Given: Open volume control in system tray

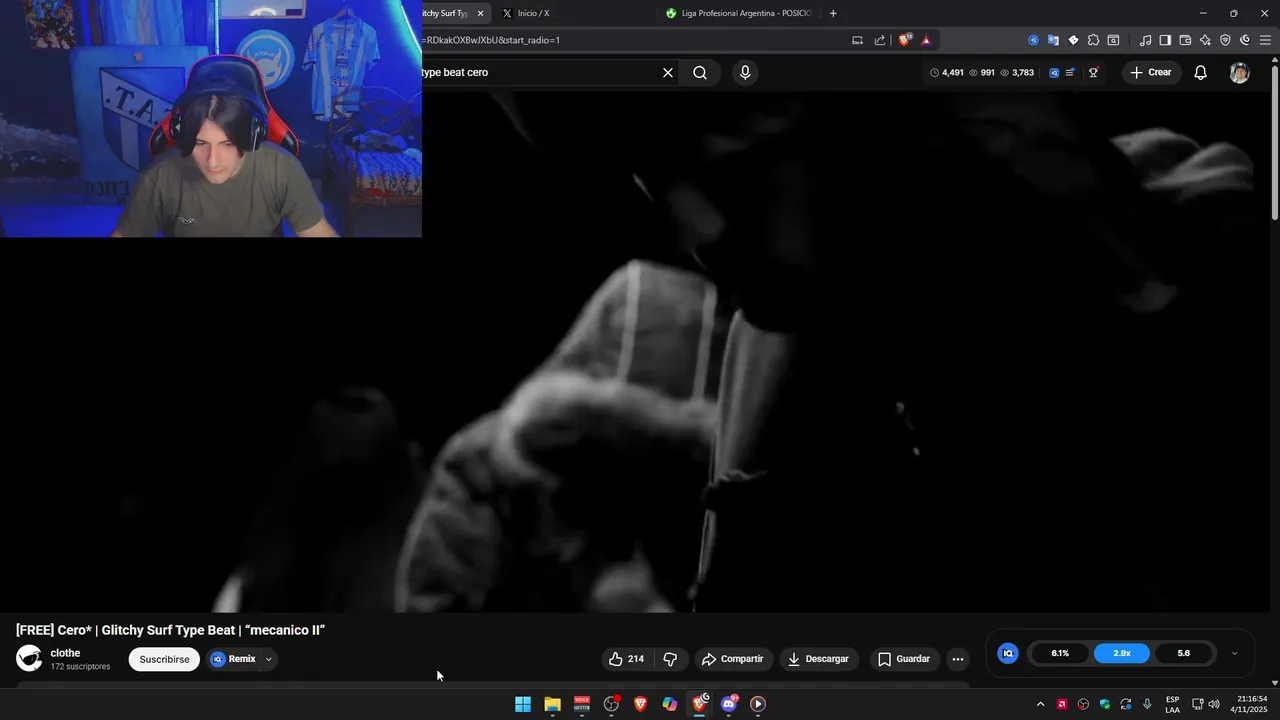Looking at the screenshot, I should pyautogui.click(x=1214, y=704).
